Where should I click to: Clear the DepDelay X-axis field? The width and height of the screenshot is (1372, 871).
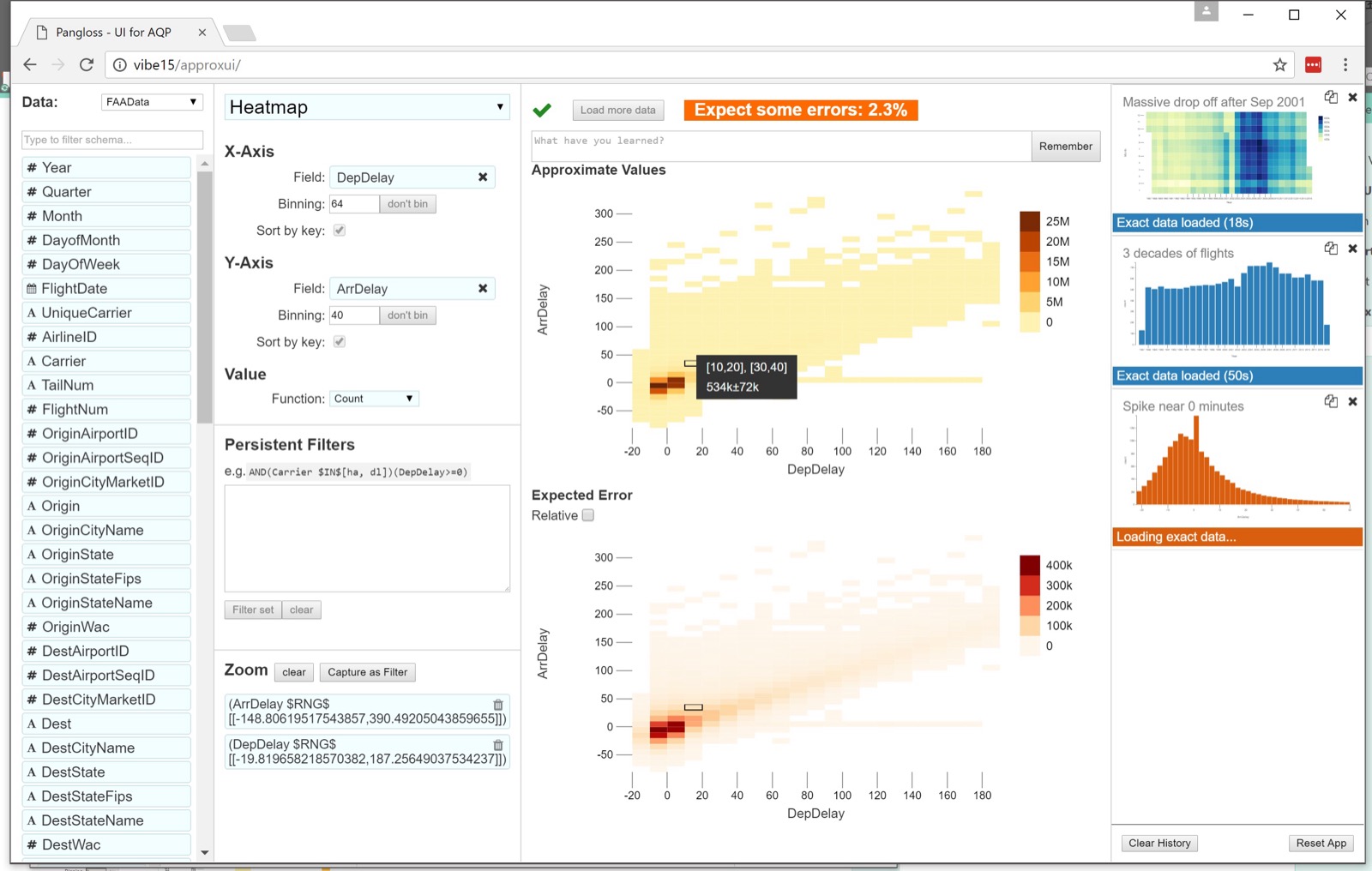click(x=483, y=177)
